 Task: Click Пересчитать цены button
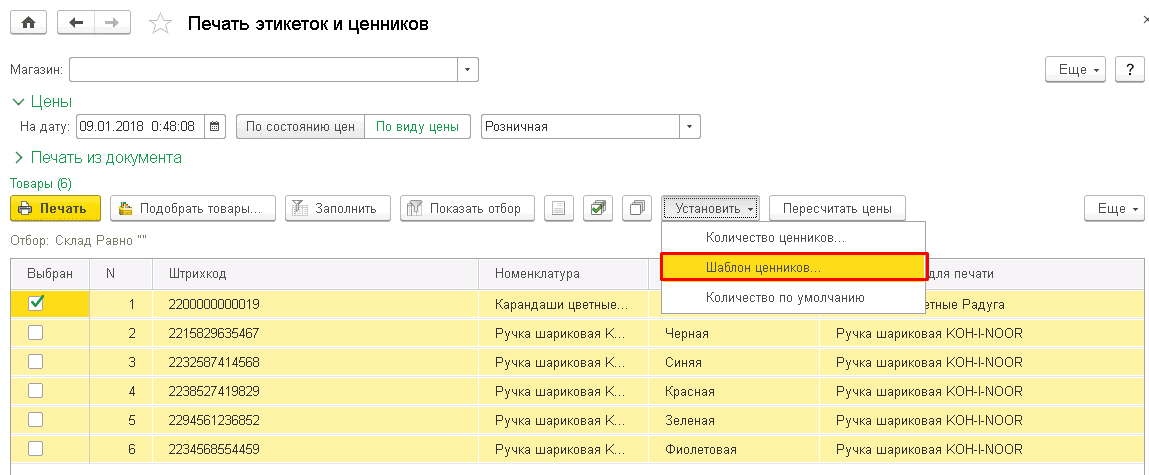click(x=837, y=208)
